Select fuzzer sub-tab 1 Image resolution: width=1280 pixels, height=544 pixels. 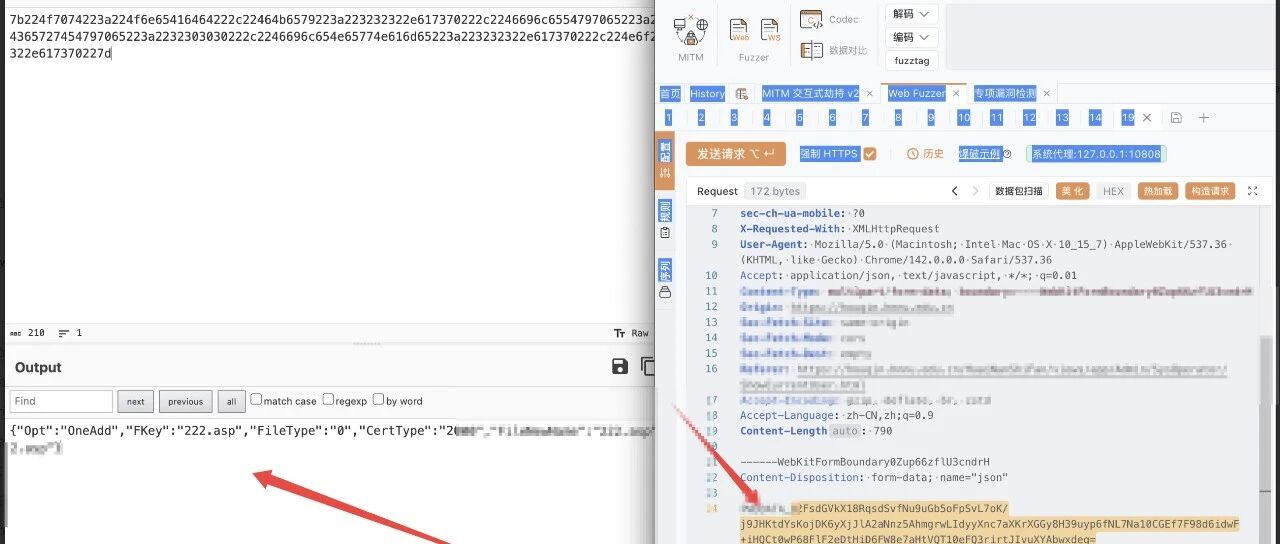click(668, 118)
